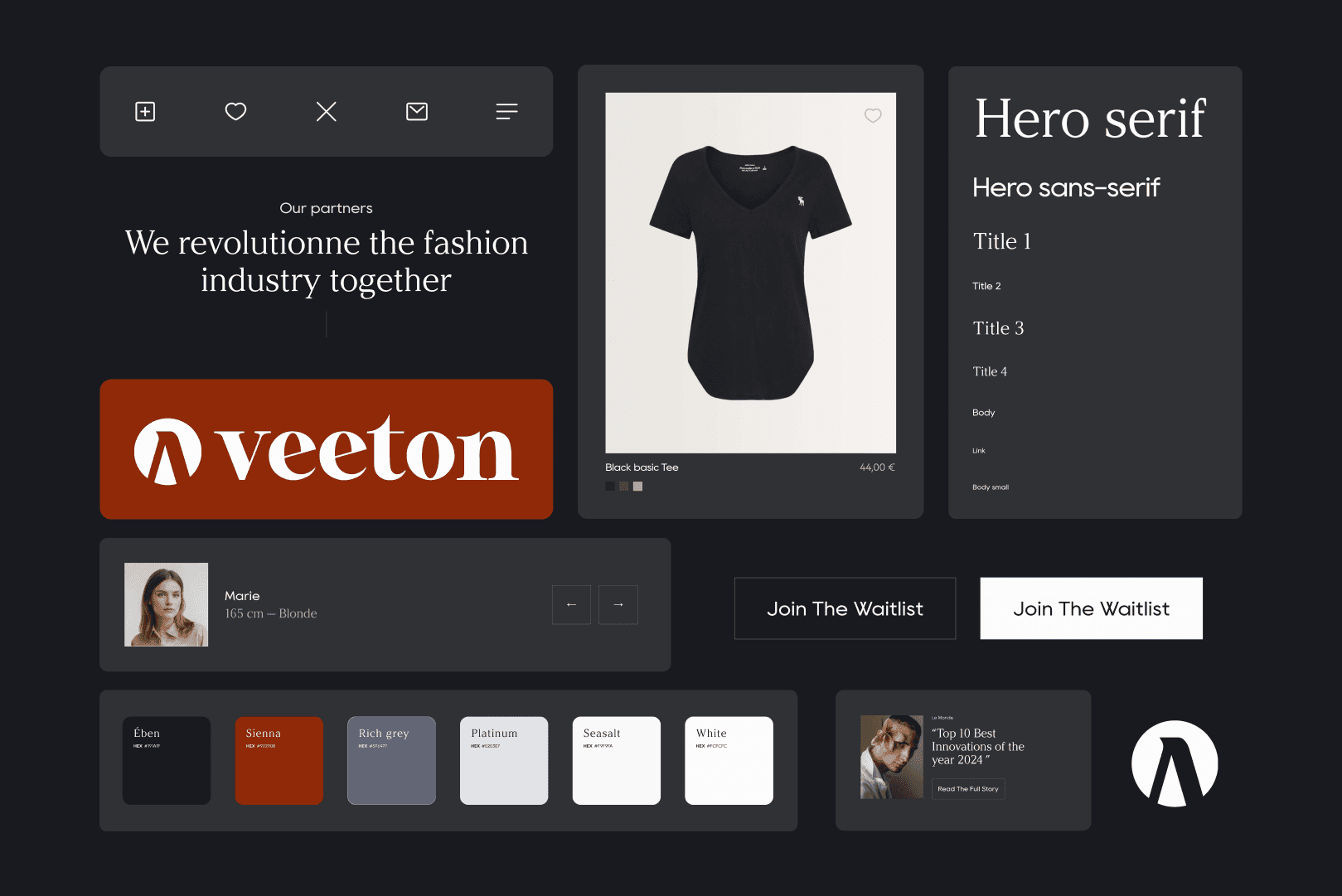
Task: Click the Title 3 text sample
Action: 998,328
